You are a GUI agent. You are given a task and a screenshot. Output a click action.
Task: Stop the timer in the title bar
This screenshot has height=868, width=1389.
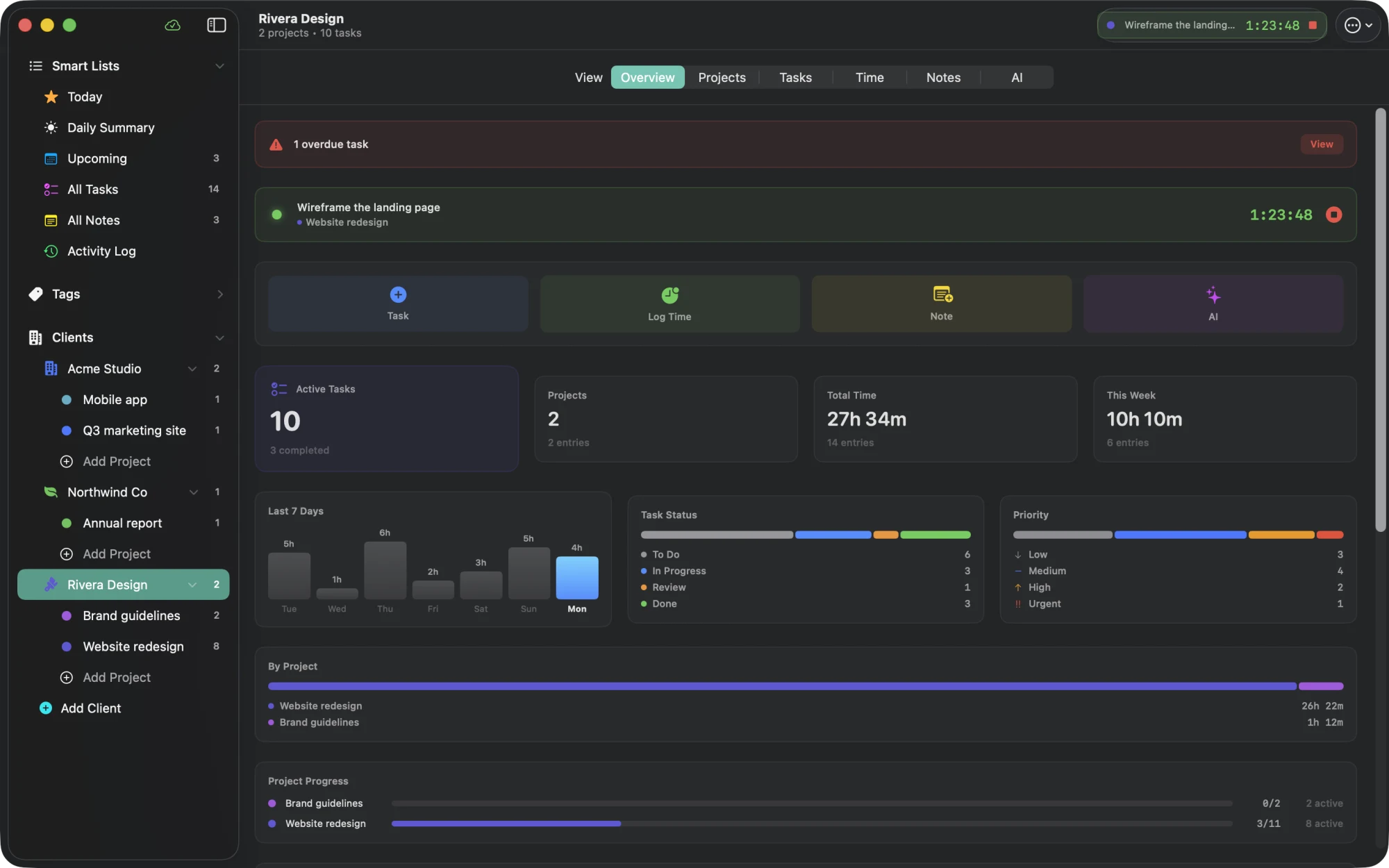click(1313, 25)
